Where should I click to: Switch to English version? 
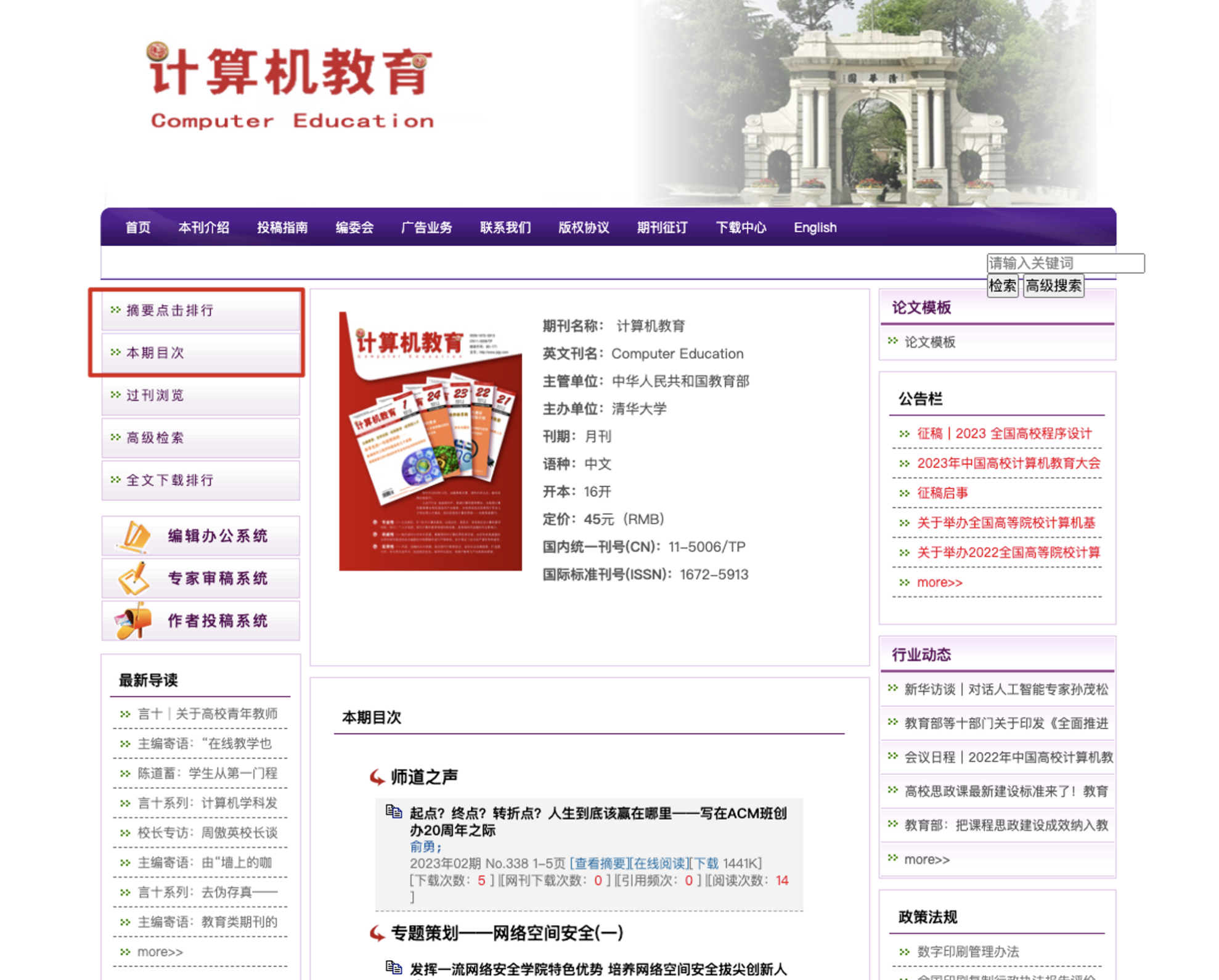(x=815, y=227)
